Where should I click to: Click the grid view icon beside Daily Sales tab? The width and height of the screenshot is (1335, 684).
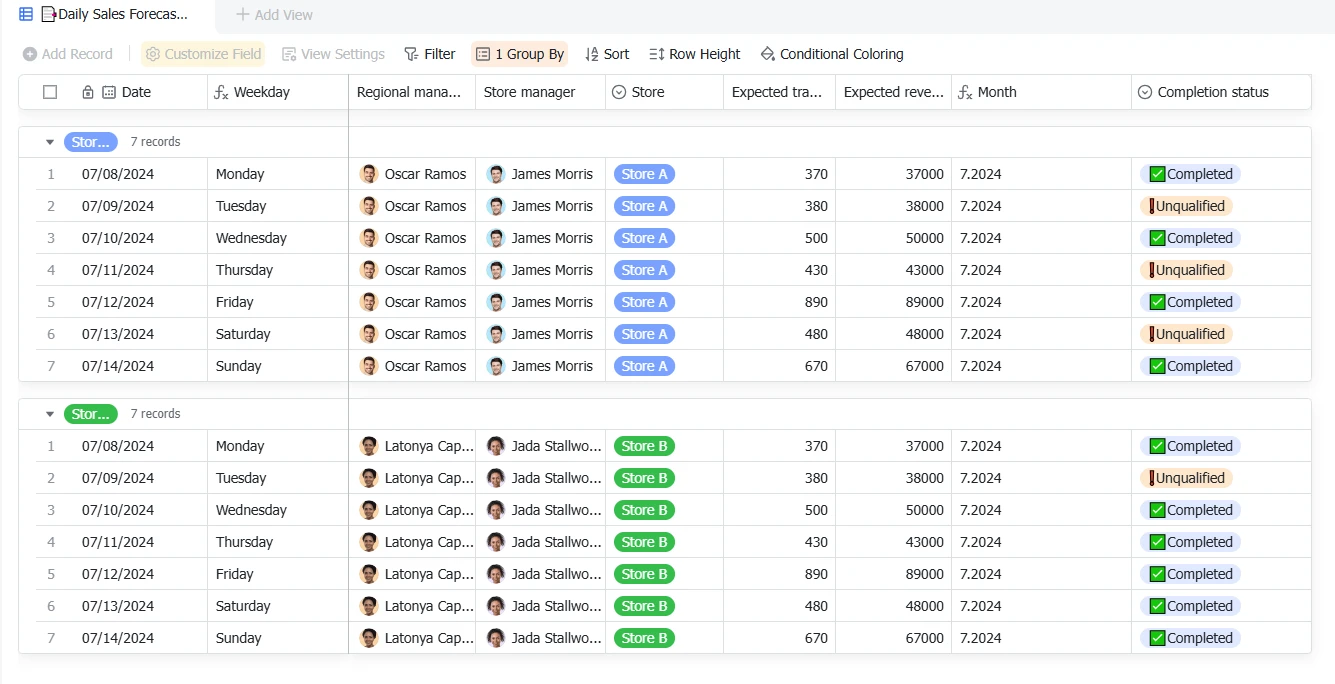click(x=26, y=14)
